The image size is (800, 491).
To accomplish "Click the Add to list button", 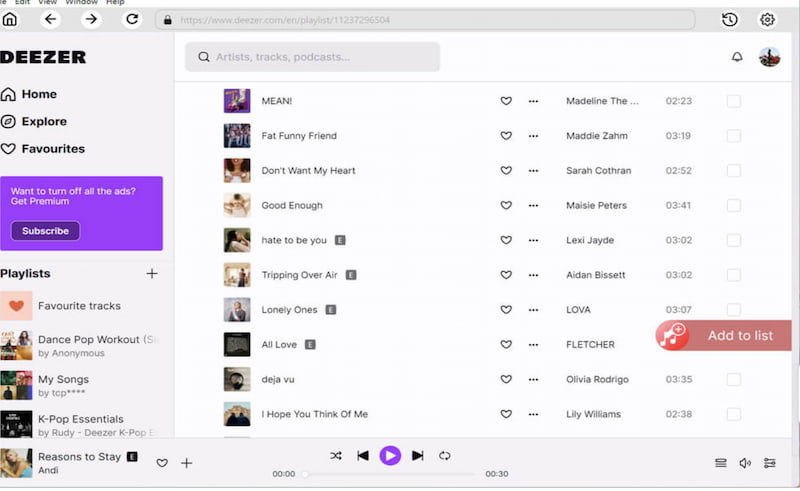I will click(x=723, y=335).
